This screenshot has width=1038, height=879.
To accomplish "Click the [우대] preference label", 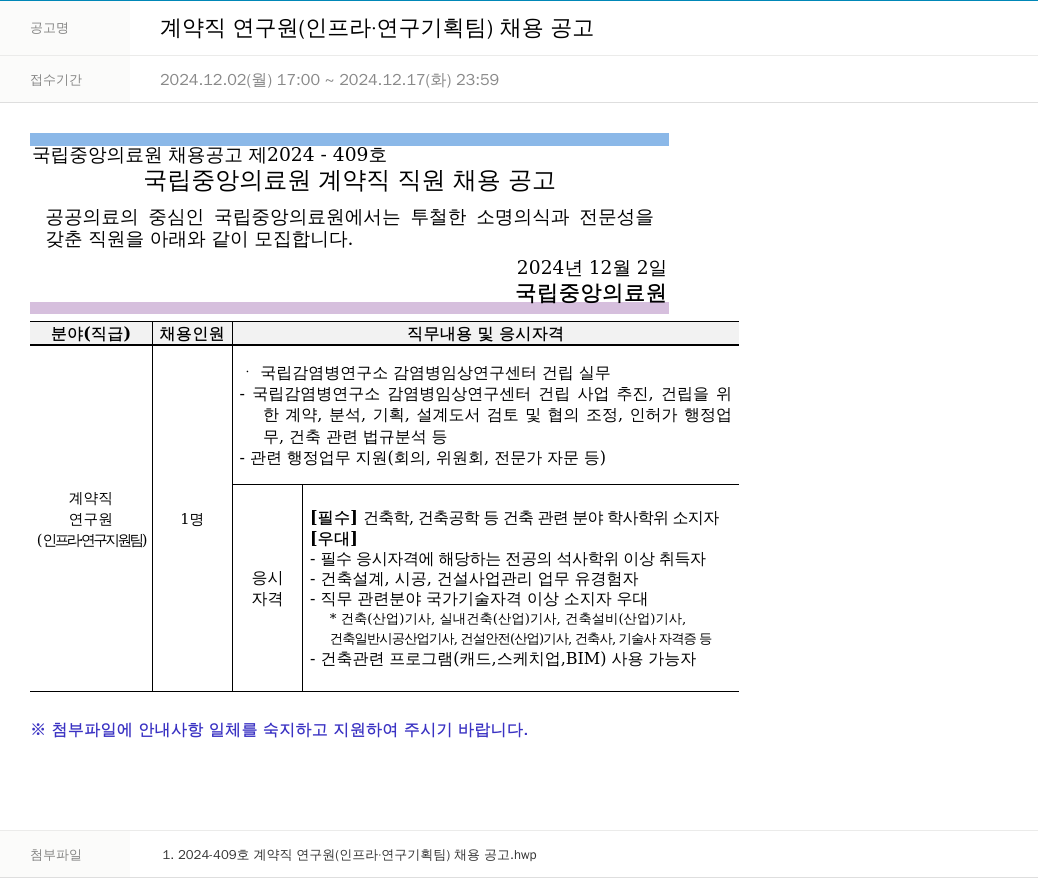I will tap(334, 538).
